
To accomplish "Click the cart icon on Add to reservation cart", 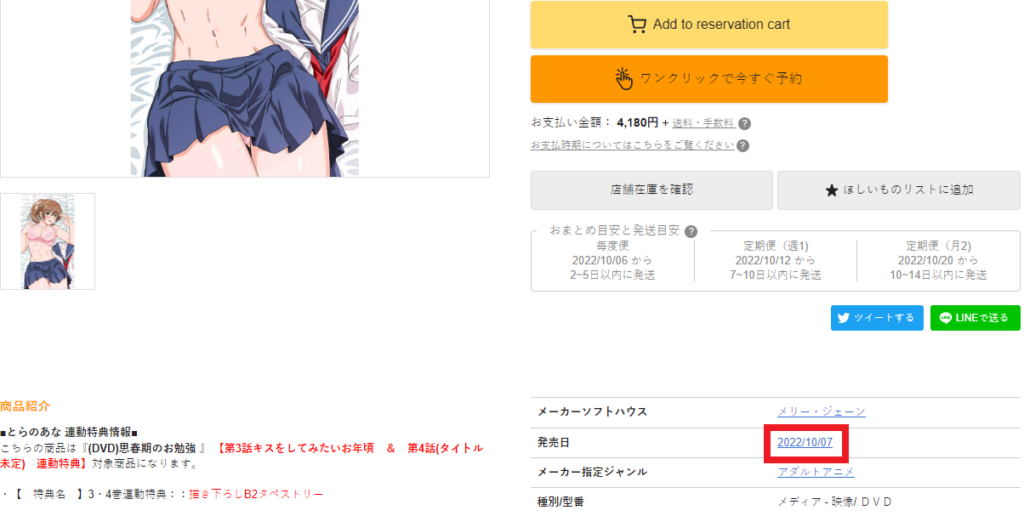I will coord(637,24).
